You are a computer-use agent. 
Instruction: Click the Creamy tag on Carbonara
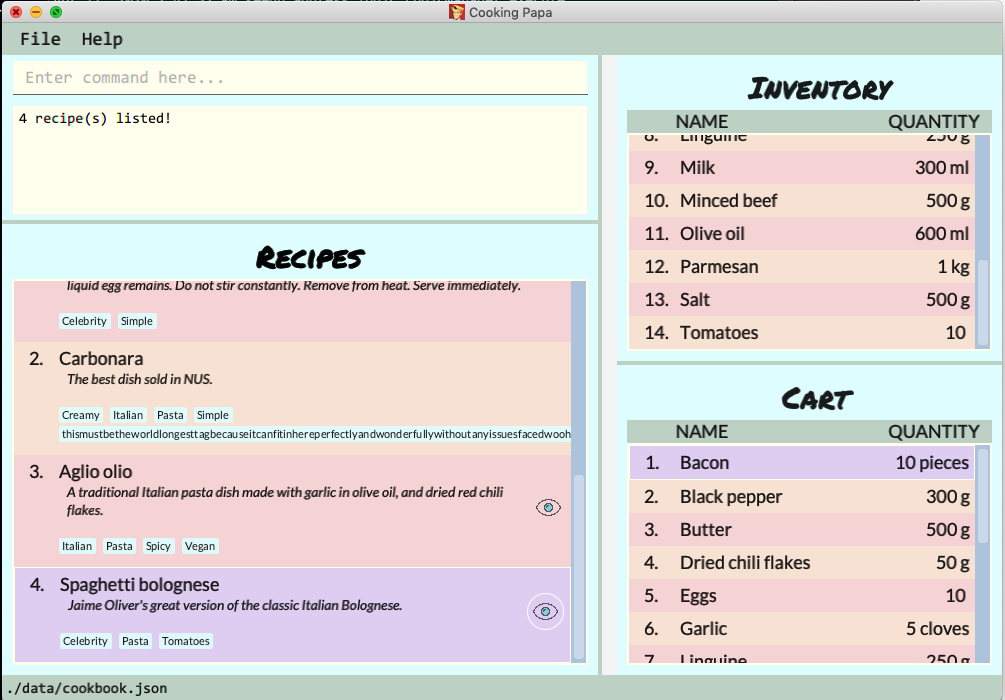pos(81,415)
